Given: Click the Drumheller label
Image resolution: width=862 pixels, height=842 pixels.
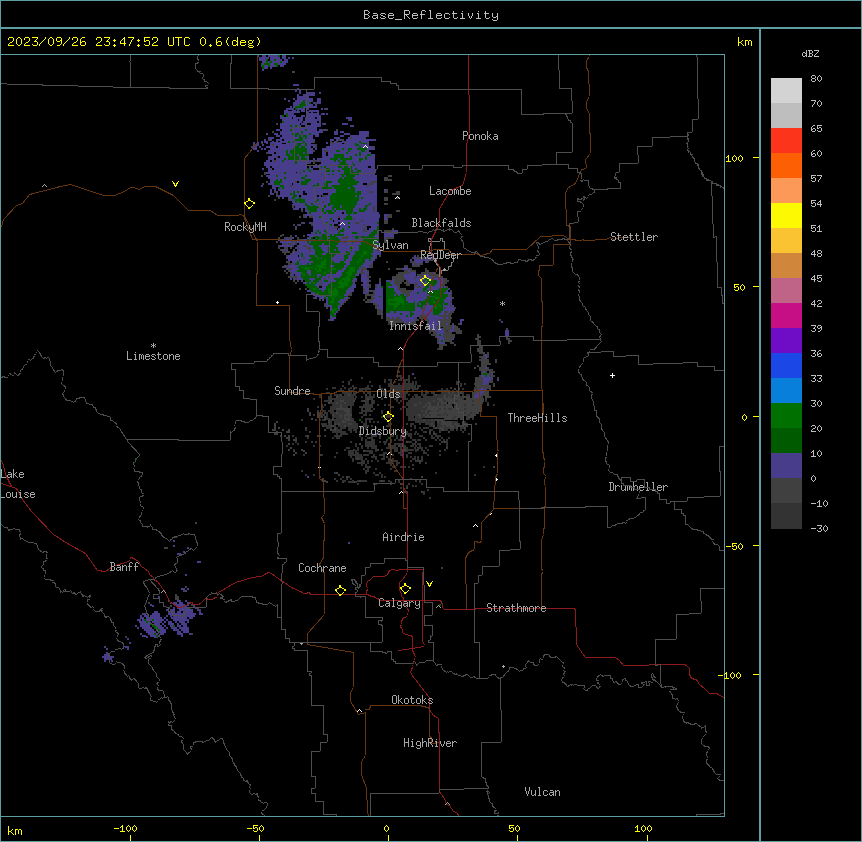Looking at the screenshot, I should pos(638,487).
